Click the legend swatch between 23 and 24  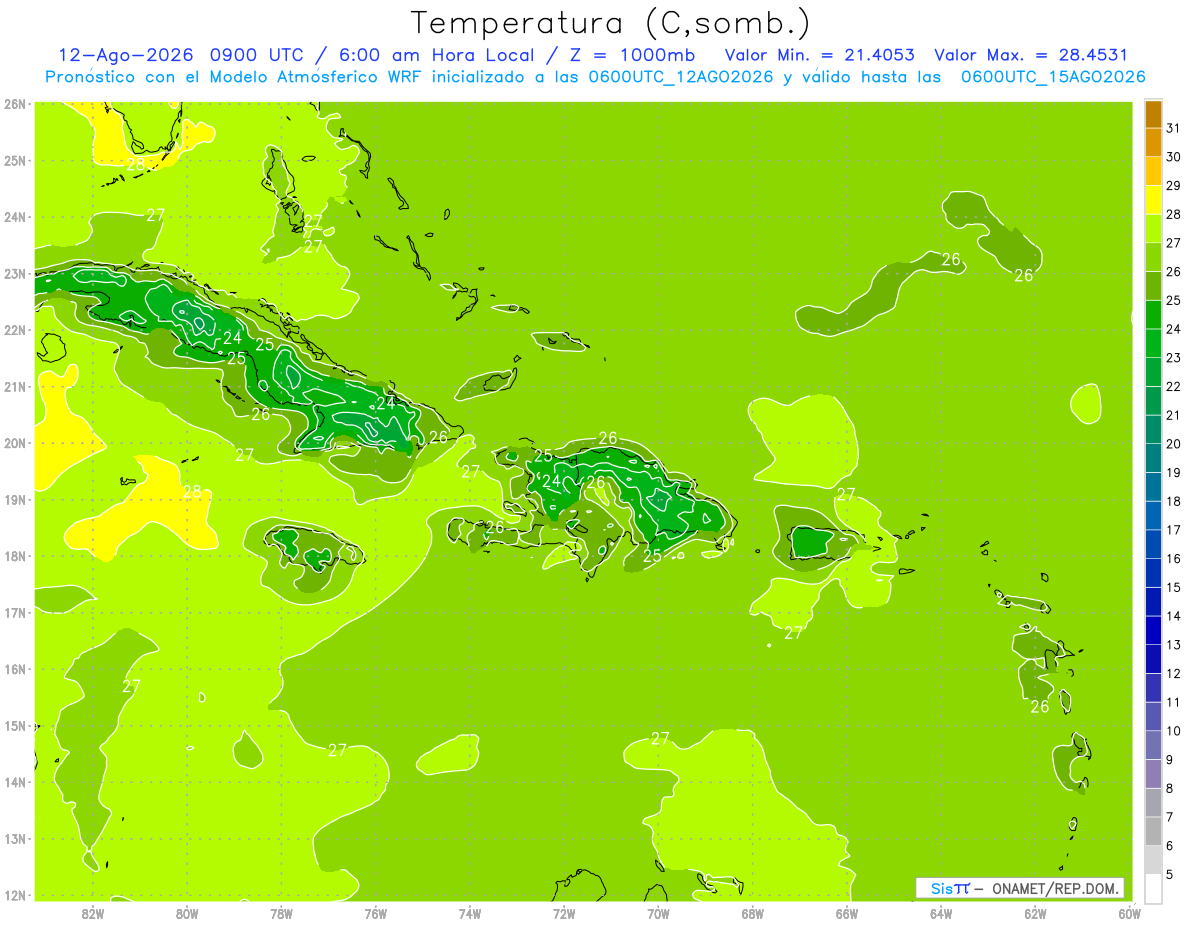click(x=1153, y=343)
